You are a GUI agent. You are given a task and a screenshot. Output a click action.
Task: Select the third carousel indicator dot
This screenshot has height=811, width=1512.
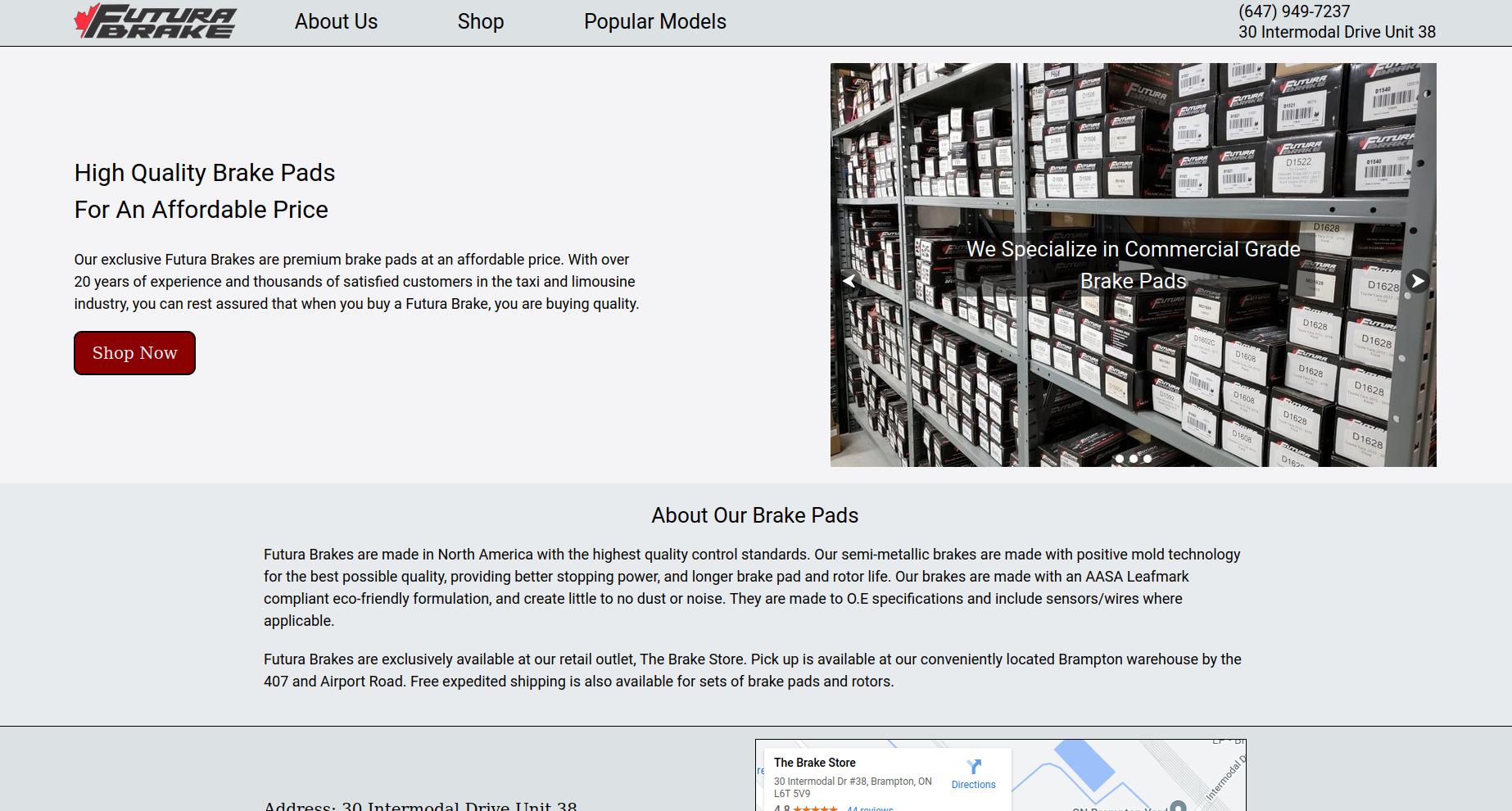1148,459
